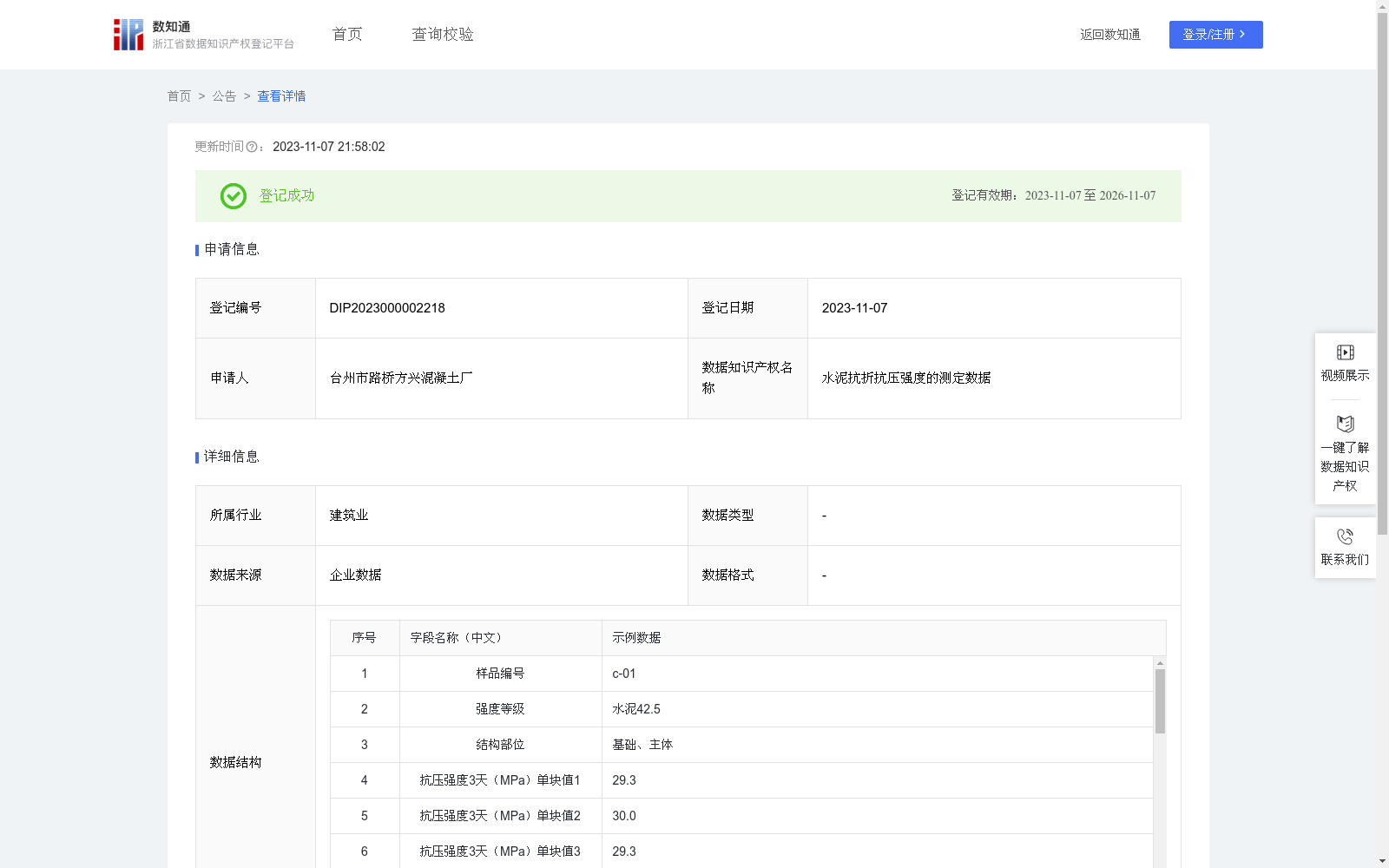Click sample value 基础、主体
The image size is (1389, 868).
click(x=642, y=745)
